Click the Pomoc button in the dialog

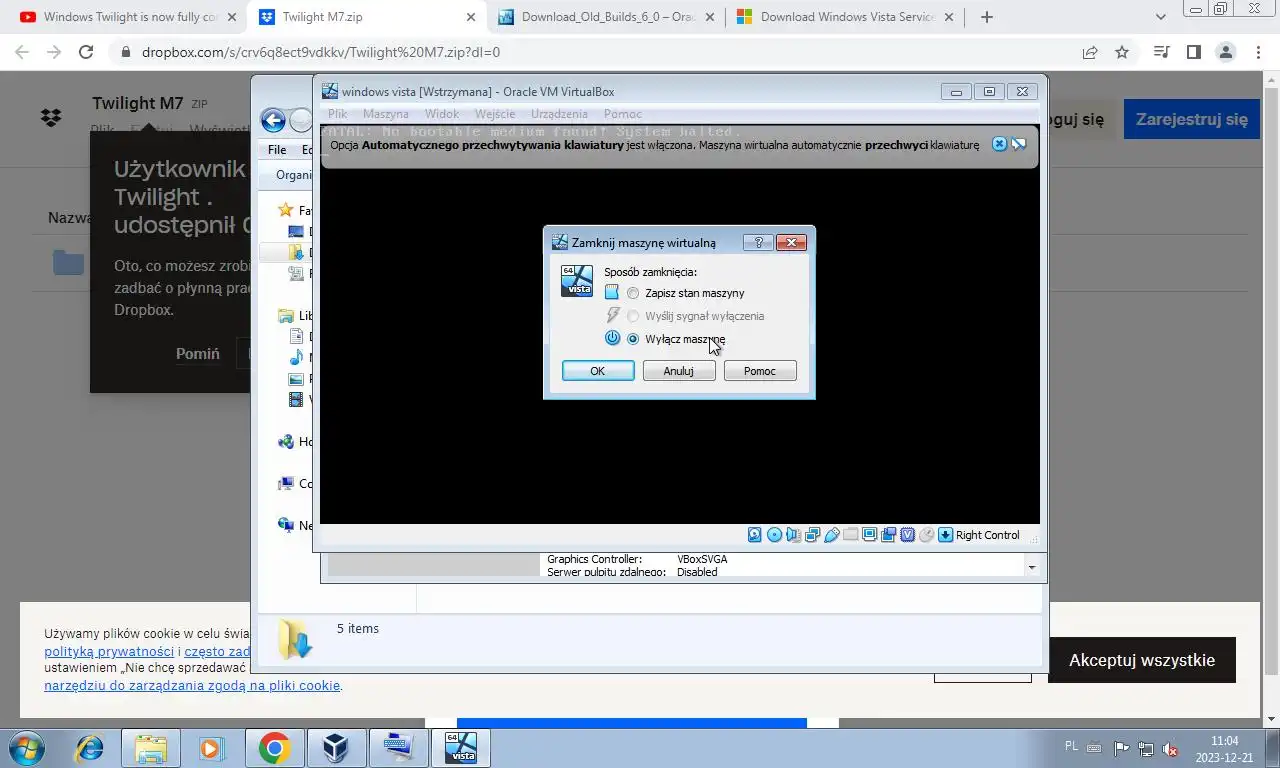point(760,371)
